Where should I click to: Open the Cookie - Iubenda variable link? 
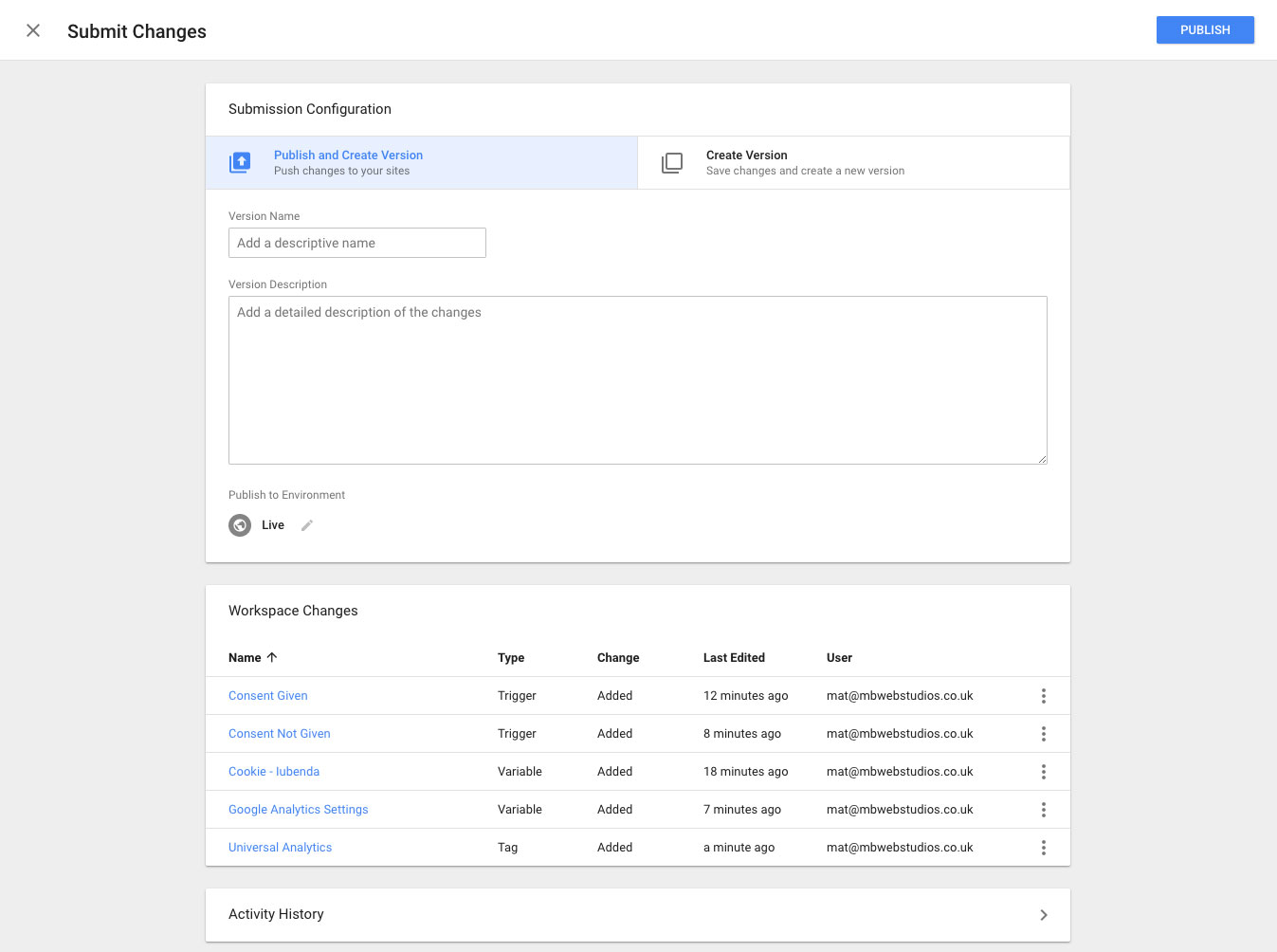point(274,772)
